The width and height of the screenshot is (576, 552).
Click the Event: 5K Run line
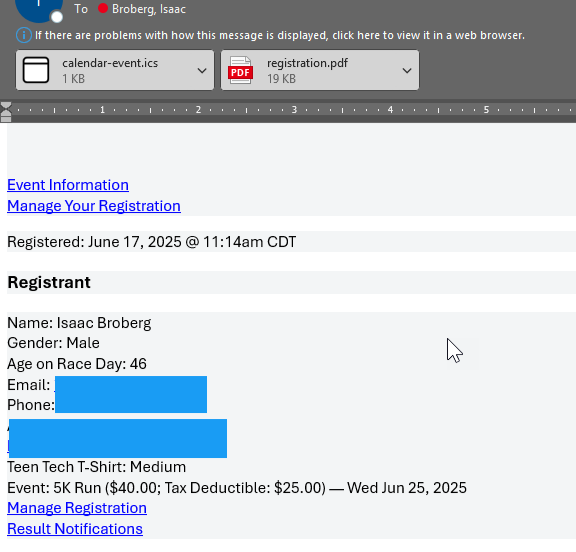(x=237, y=488)
